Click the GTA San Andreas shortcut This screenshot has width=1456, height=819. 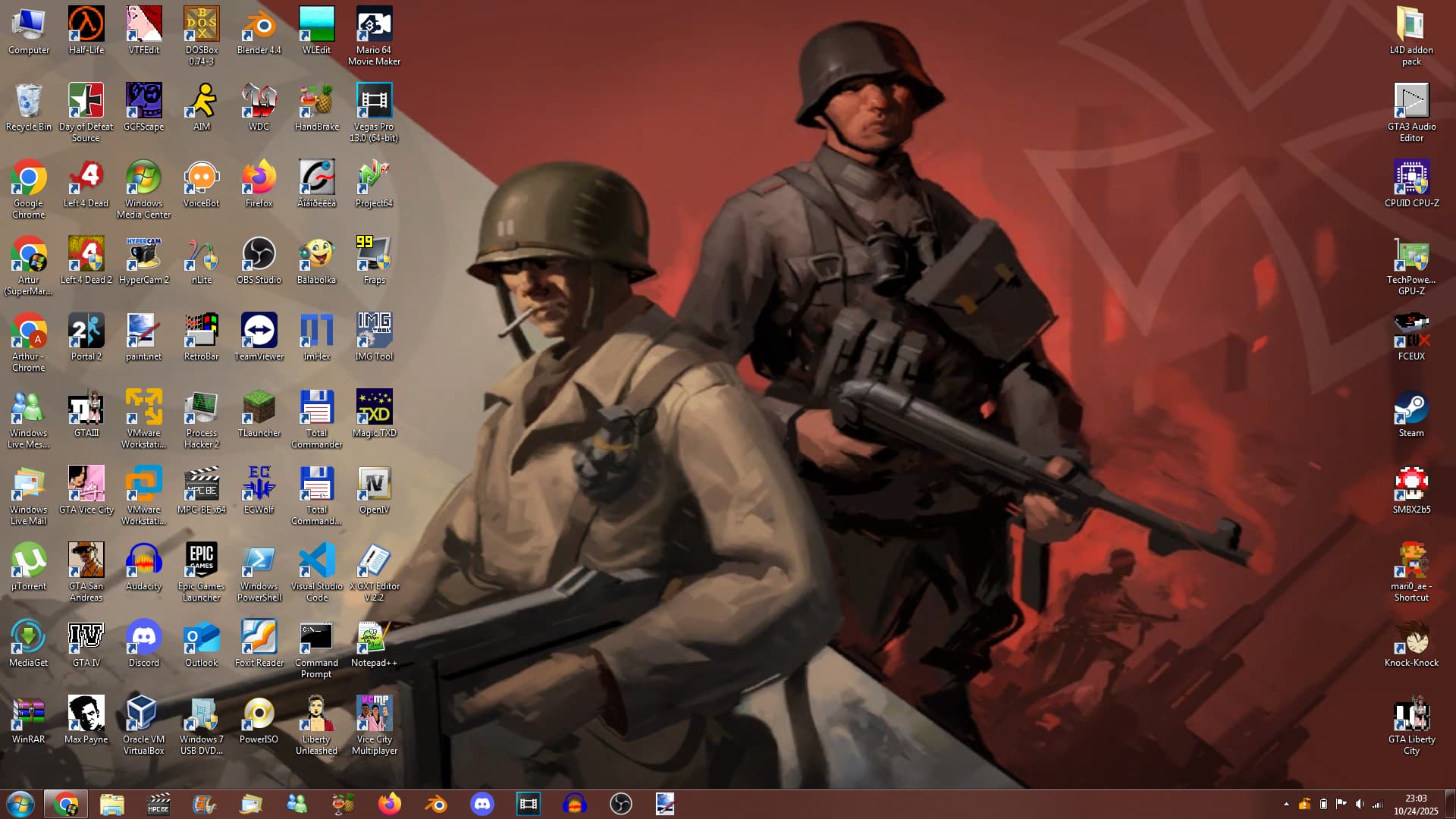[86, 561]
